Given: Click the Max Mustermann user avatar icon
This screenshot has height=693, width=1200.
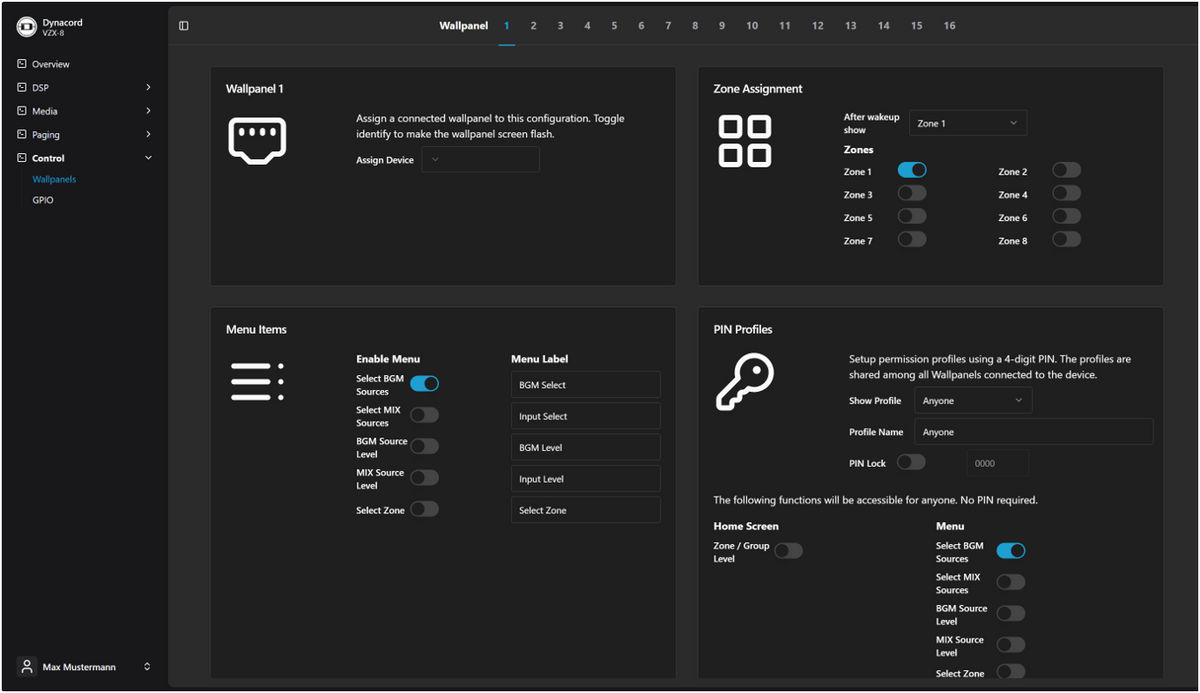Looking at the screenshot, I should pos(27,667).
